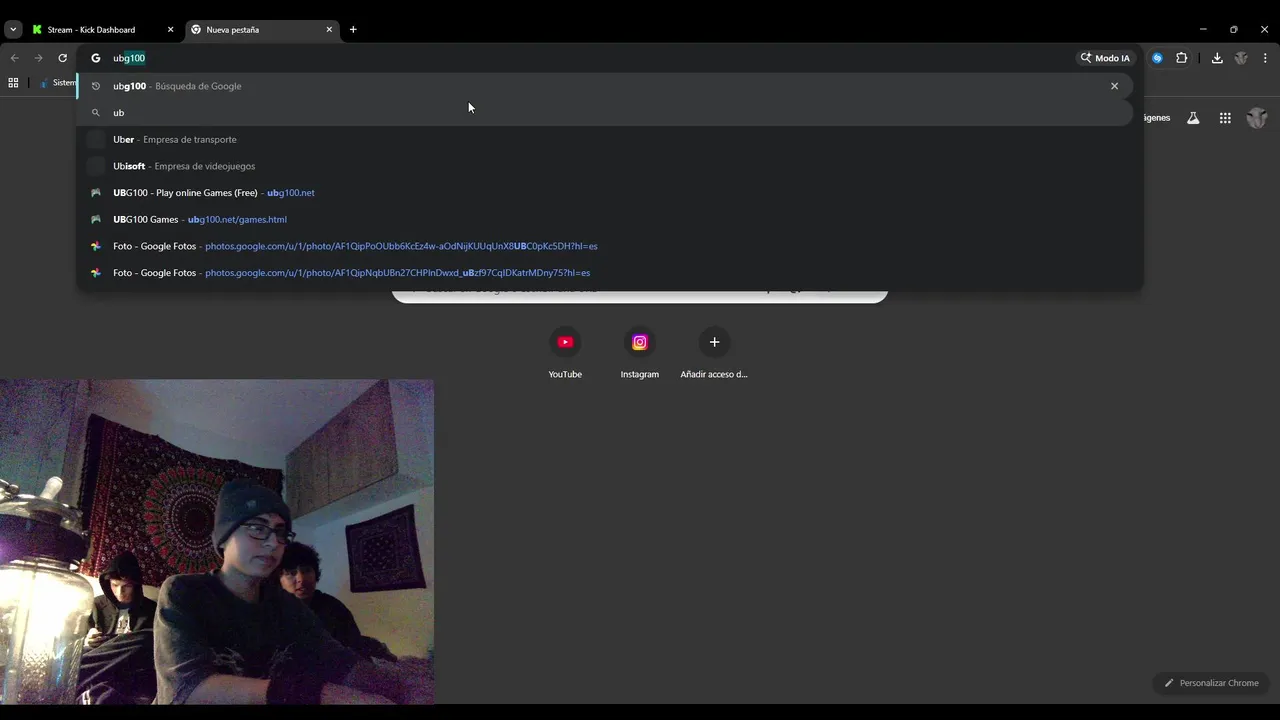Open the Google account avatar on page

pos(1257,118)
